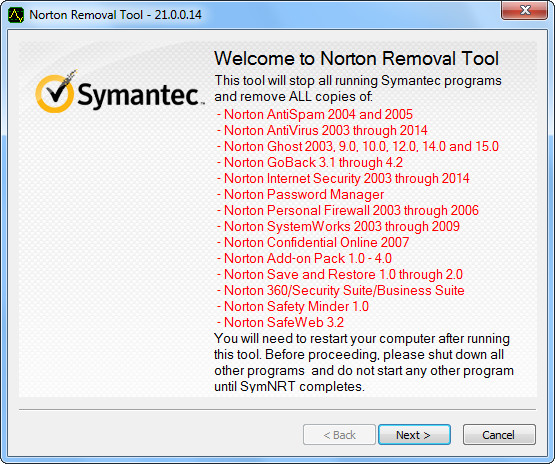Click the Norton Removal Tool title bar icon
Image resolution: width=555 pixels, height=464 pixels.
click(16, 15)
